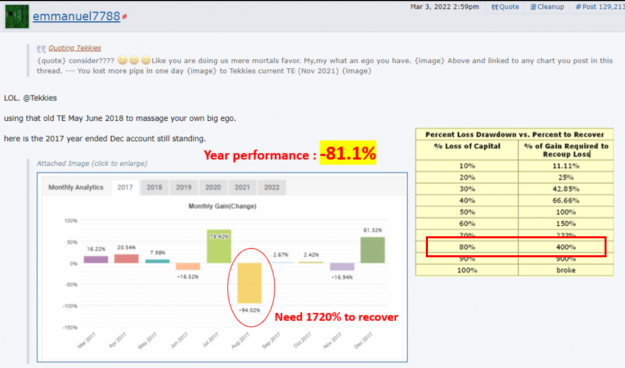Click the -81.1% year performance highlight
Image resolution: width=625 pixels, height=368 pixels.
pyautogui.click(x=348, y=153)
